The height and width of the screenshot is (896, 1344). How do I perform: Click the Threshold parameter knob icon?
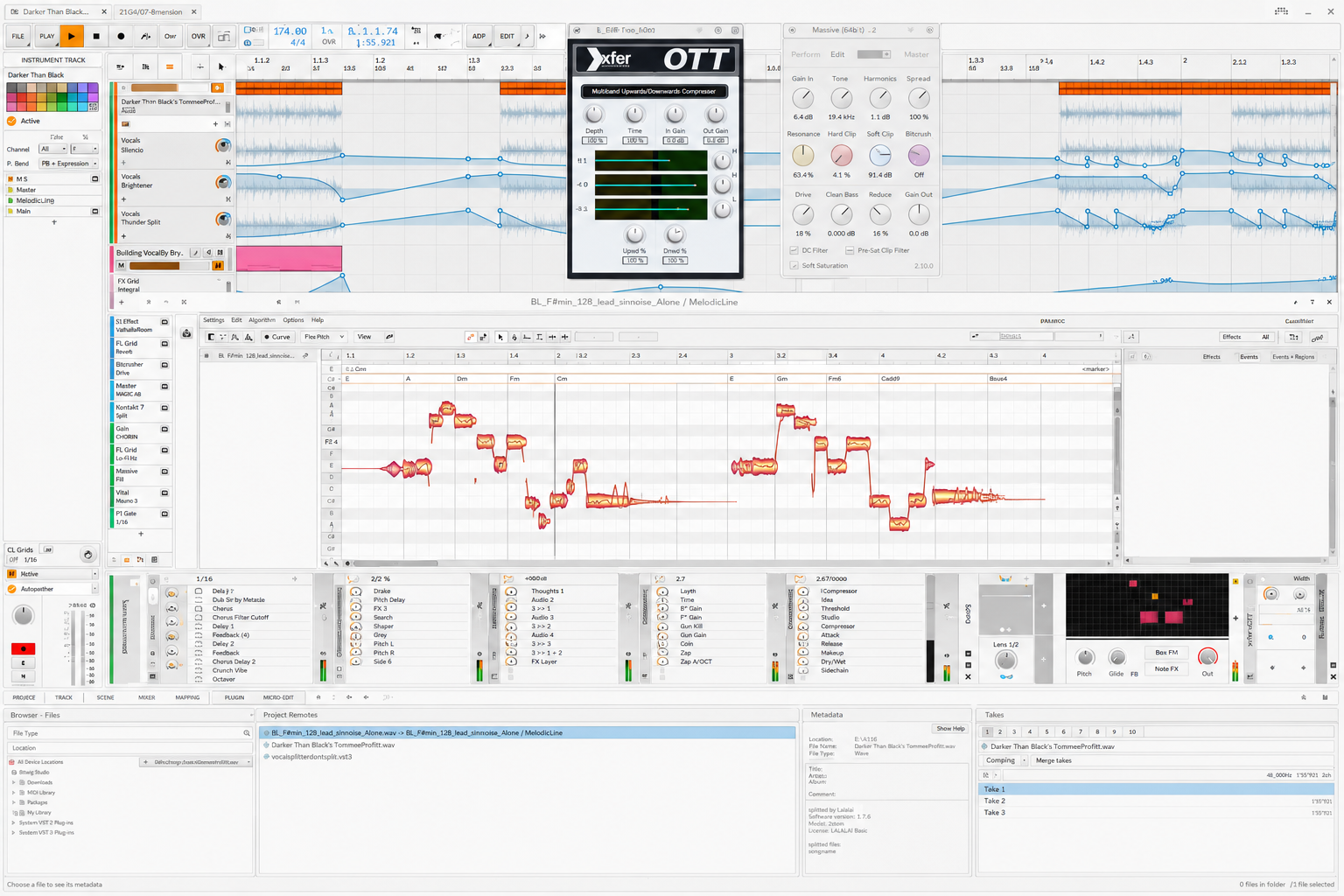(x=803, y=609)
